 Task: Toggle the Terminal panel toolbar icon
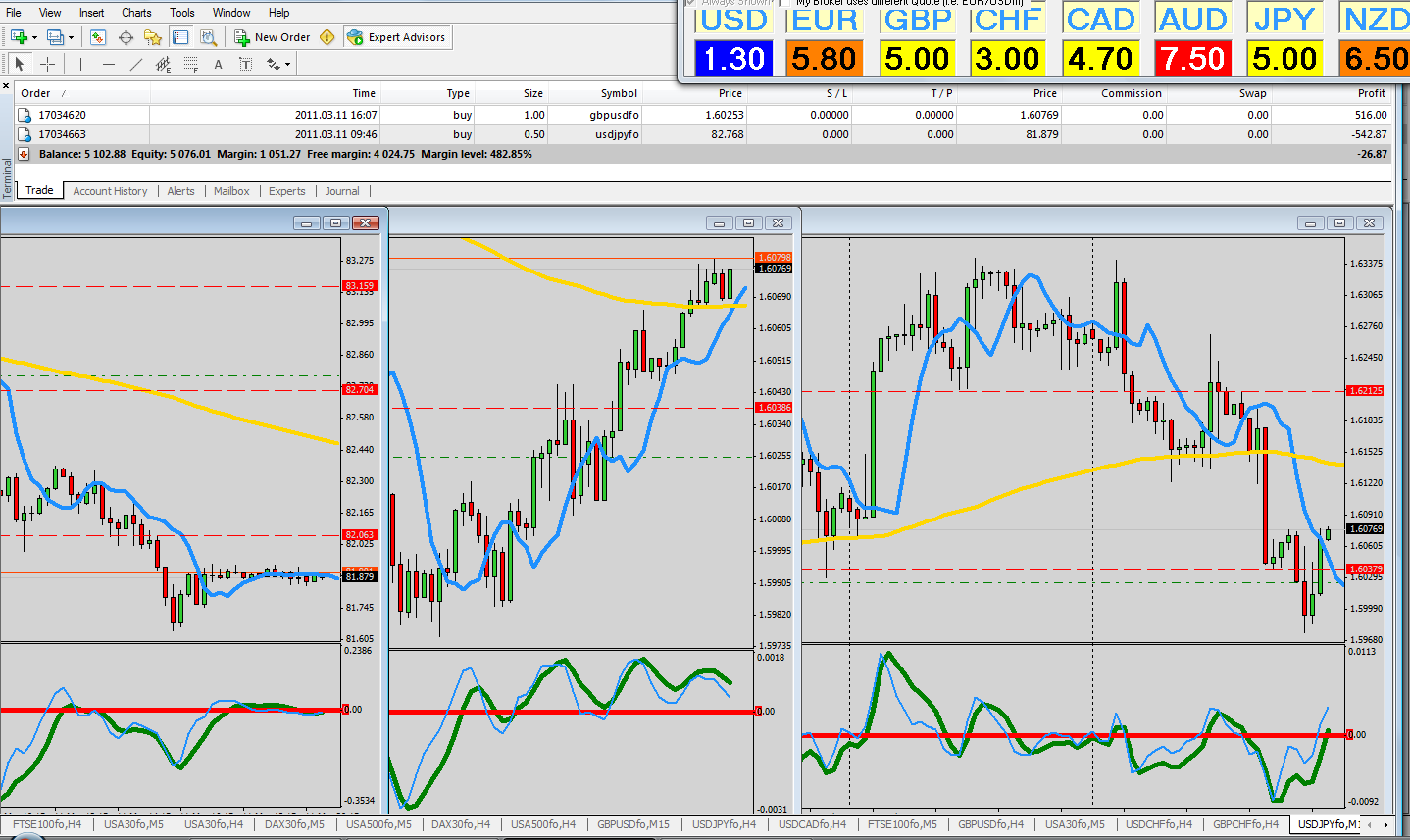(x=180, y=37)
